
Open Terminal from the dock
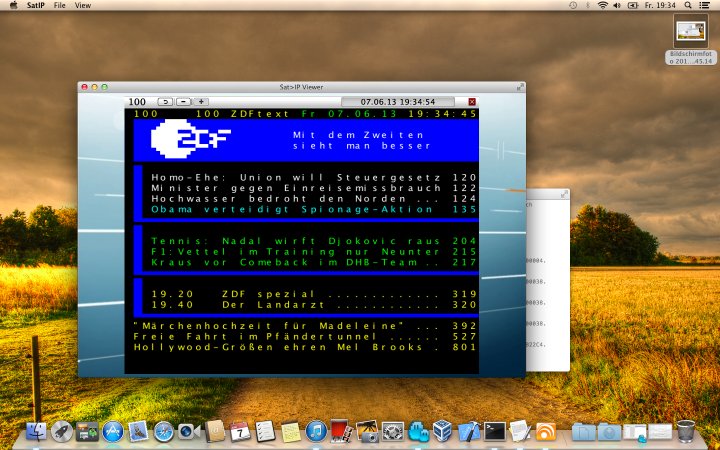point(494,431)
